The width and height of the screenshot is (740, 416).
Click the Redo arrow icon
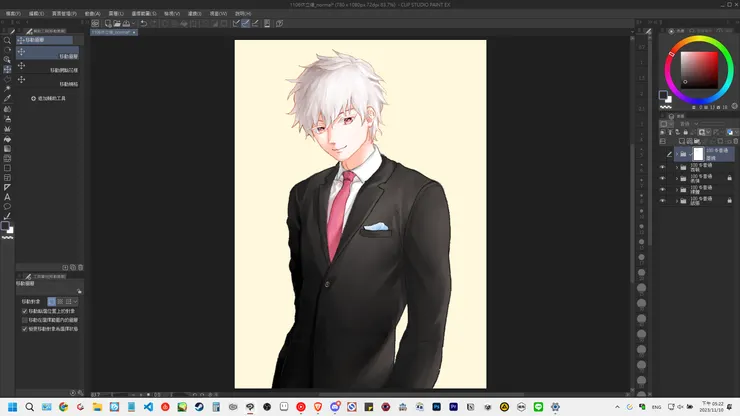pos(153,23)
